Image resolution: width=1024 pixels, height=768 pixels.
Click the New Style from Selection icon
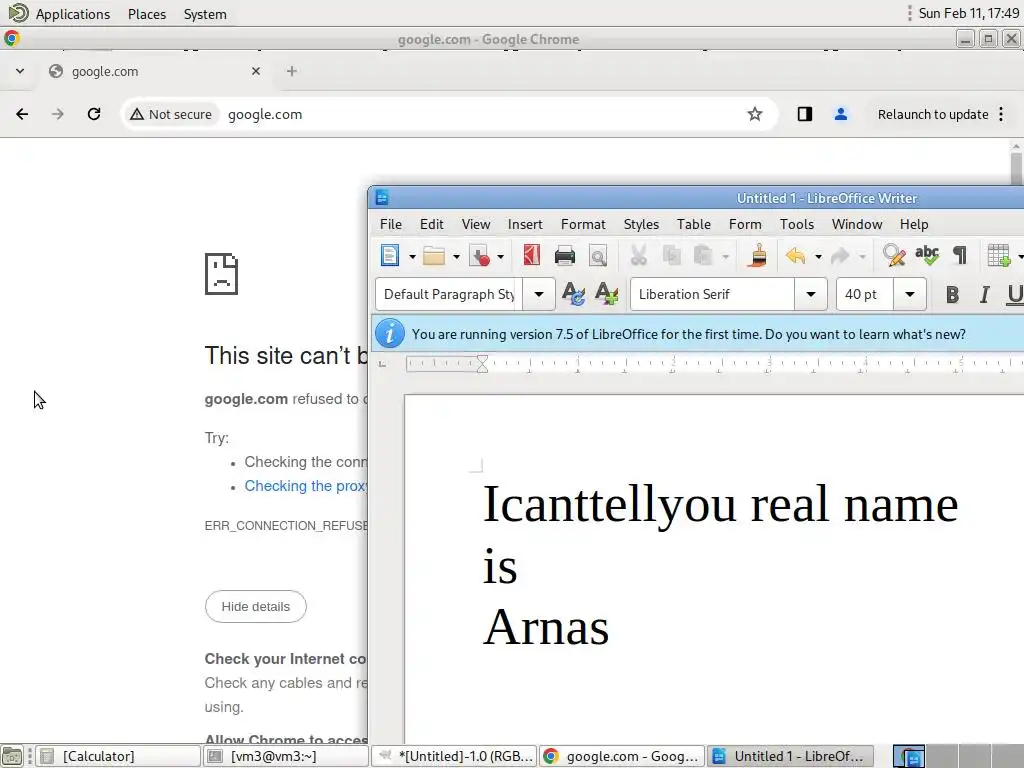click(x=606, y=294)
